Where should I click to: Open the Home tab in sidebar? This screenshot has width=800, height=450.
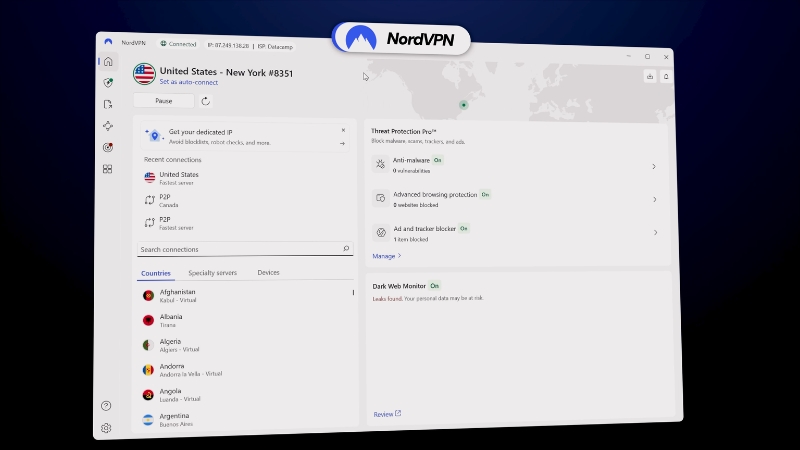click(x=108, y=62)
